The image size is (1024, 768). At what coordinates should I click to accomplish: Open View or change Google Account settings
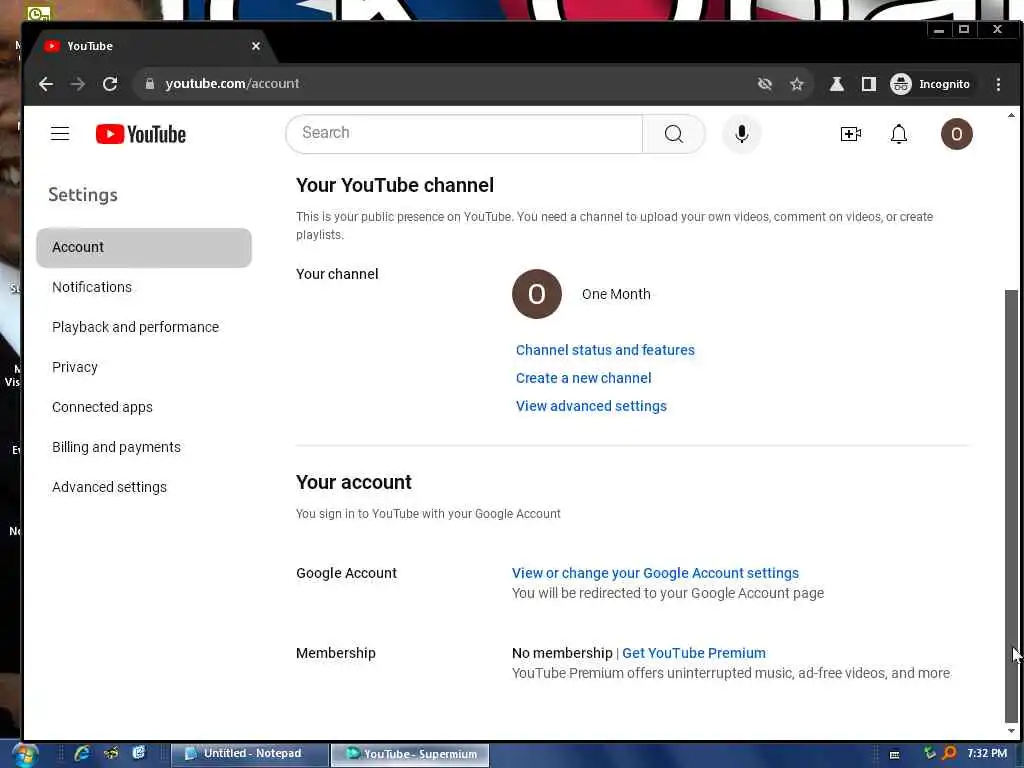(x=655, y=573)
